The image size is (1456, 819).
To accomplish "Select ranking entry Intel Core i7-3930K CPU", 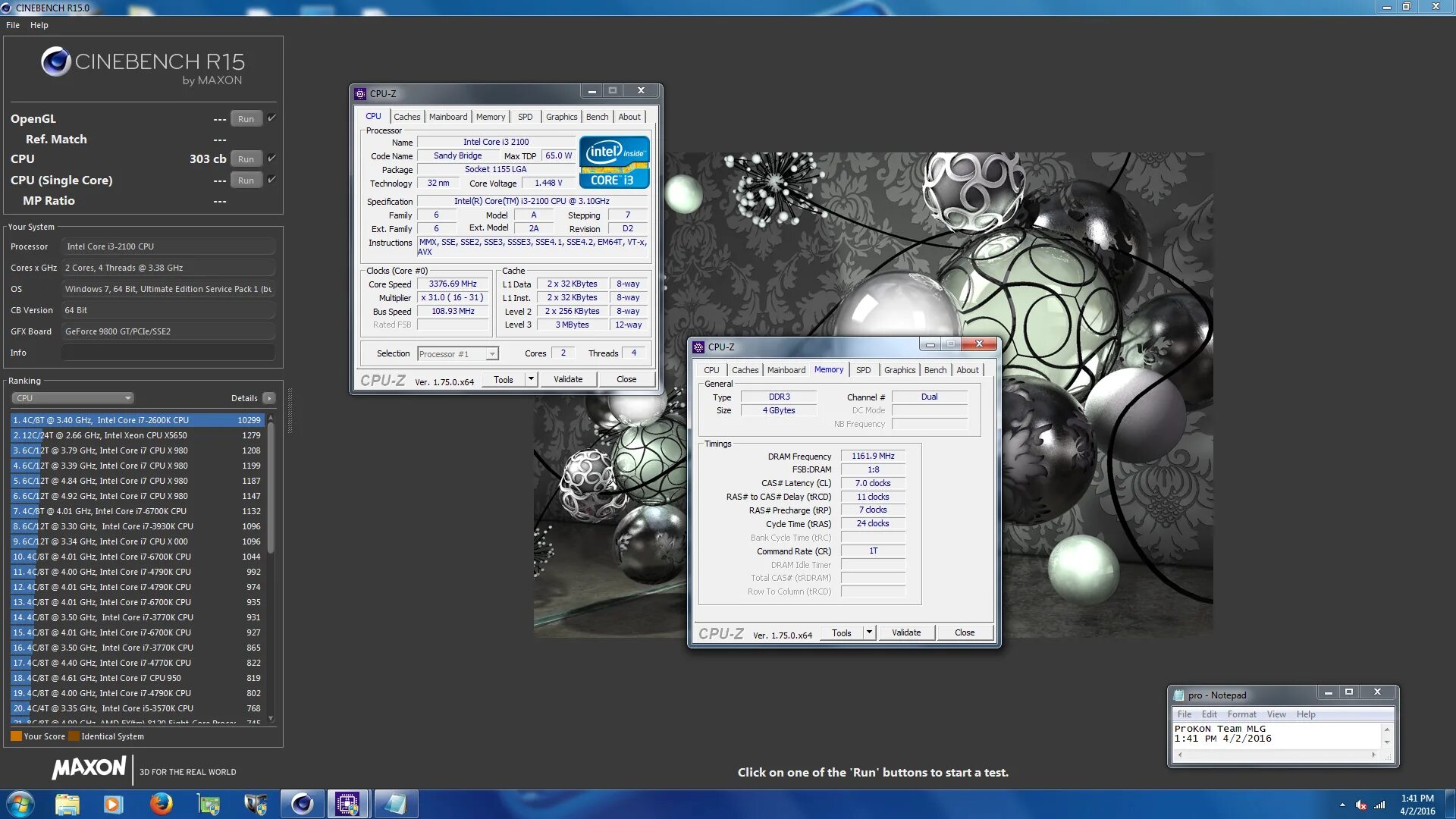I will [x=137, y=526].
